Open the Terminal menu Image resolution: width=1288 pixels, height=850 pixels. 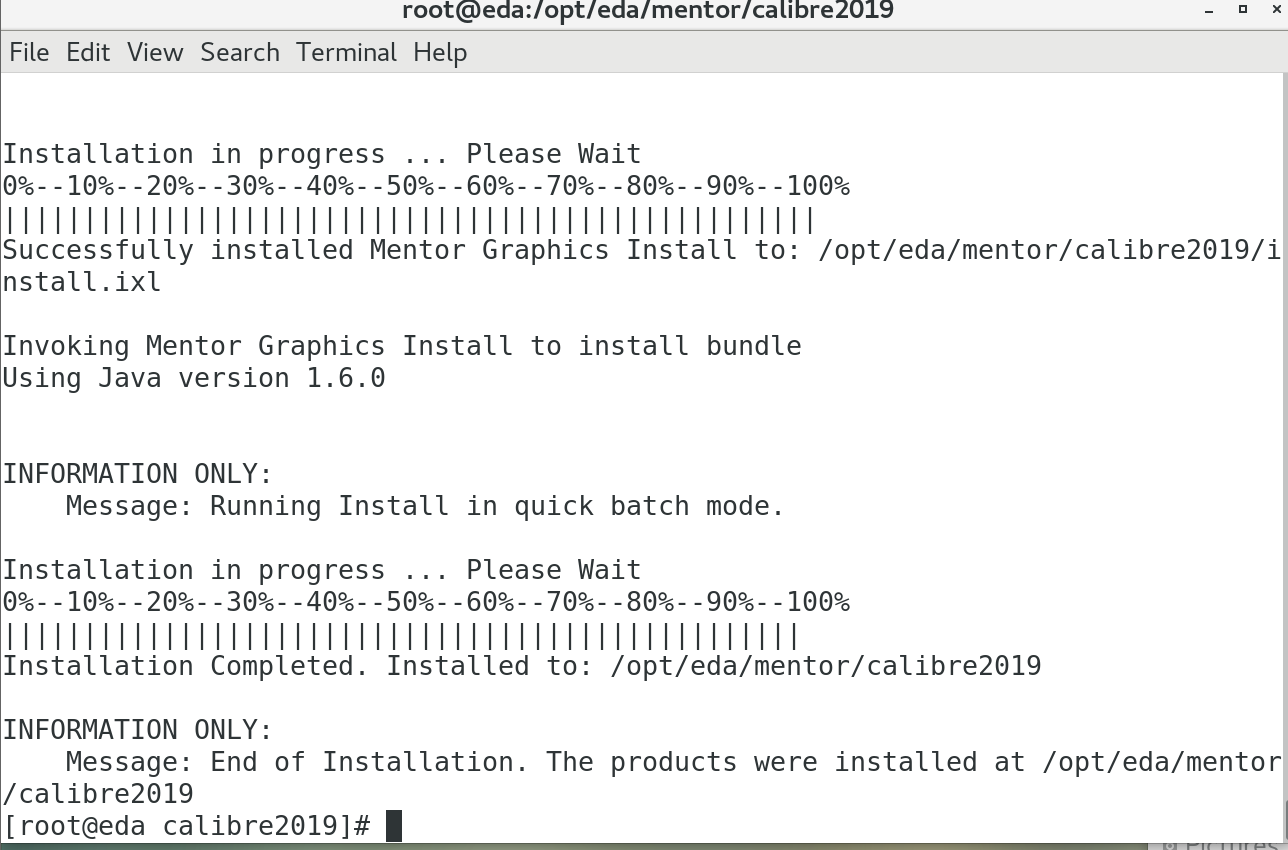coord(346,52)
